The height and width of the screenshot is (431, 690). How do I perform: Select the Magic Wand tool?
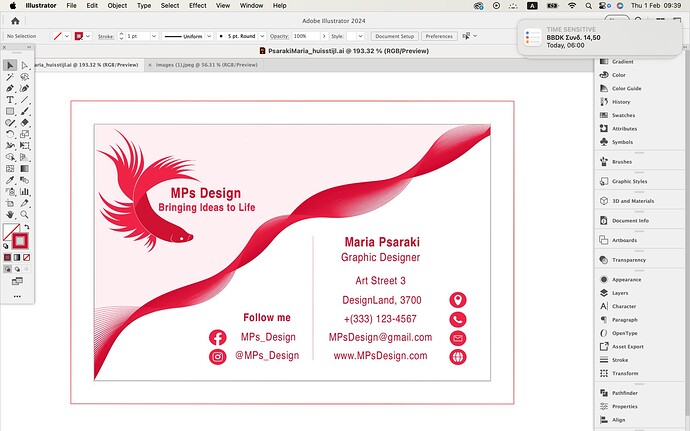coord(10,77)
